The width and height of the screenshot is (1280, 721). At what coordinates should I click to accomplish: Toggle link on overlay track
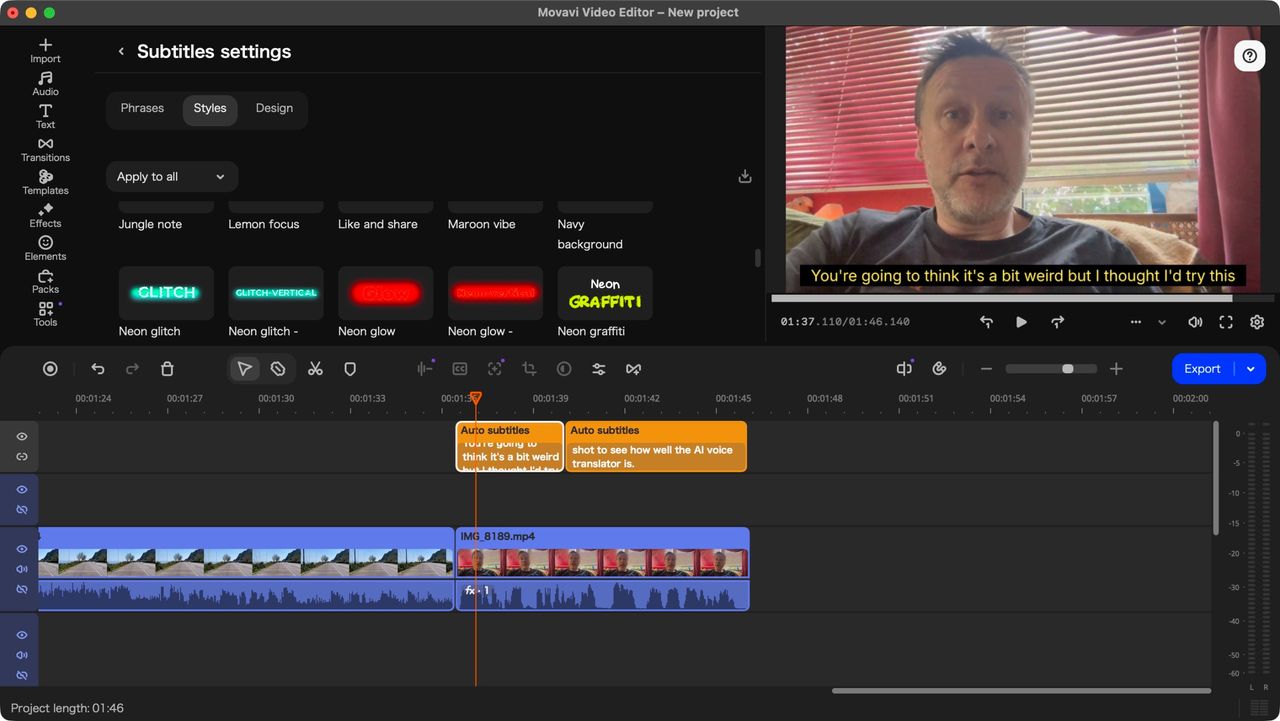coord(22,510)
